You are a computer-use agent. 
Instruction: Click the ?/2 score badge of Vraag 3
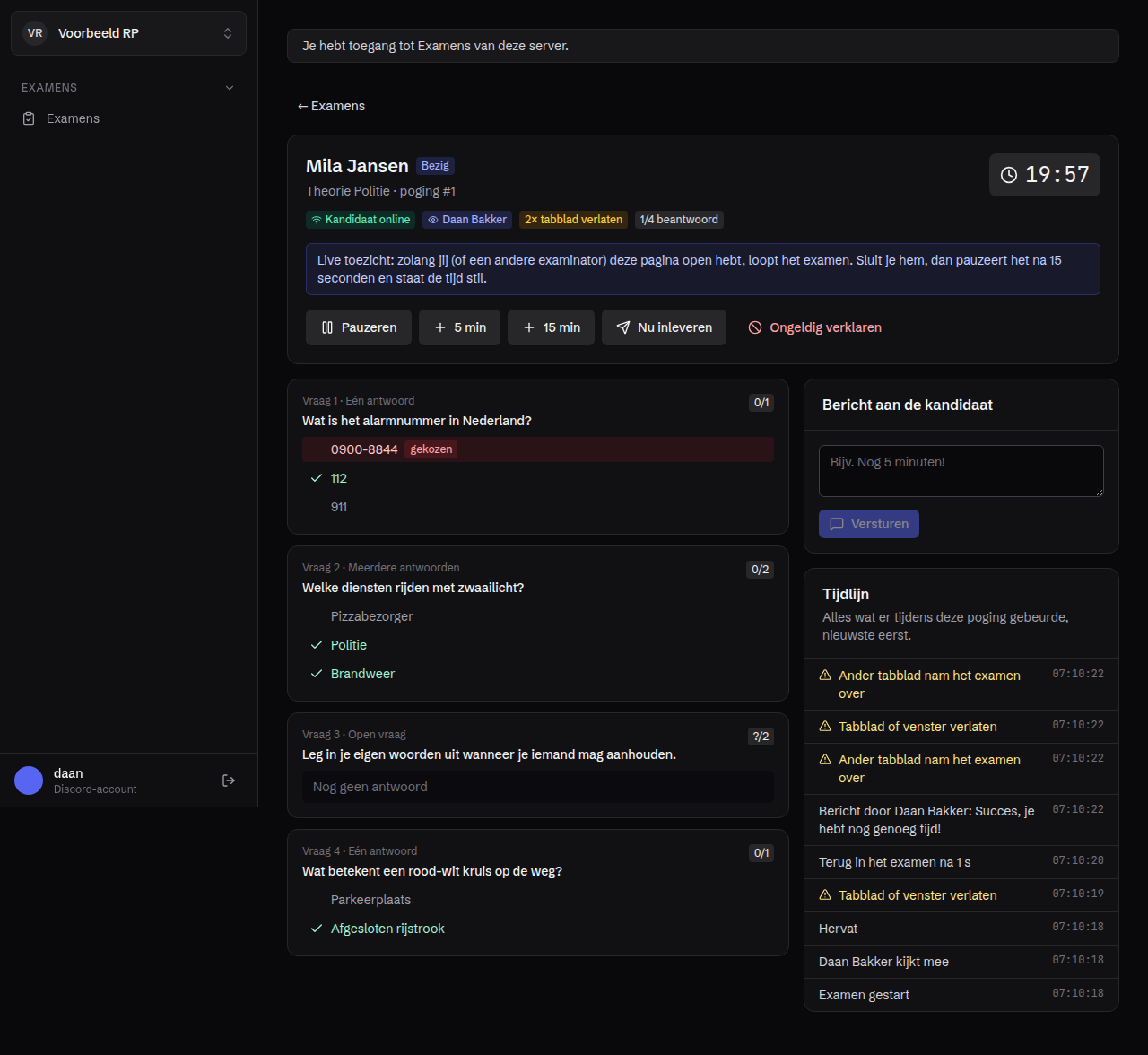[x=761, y=737]
